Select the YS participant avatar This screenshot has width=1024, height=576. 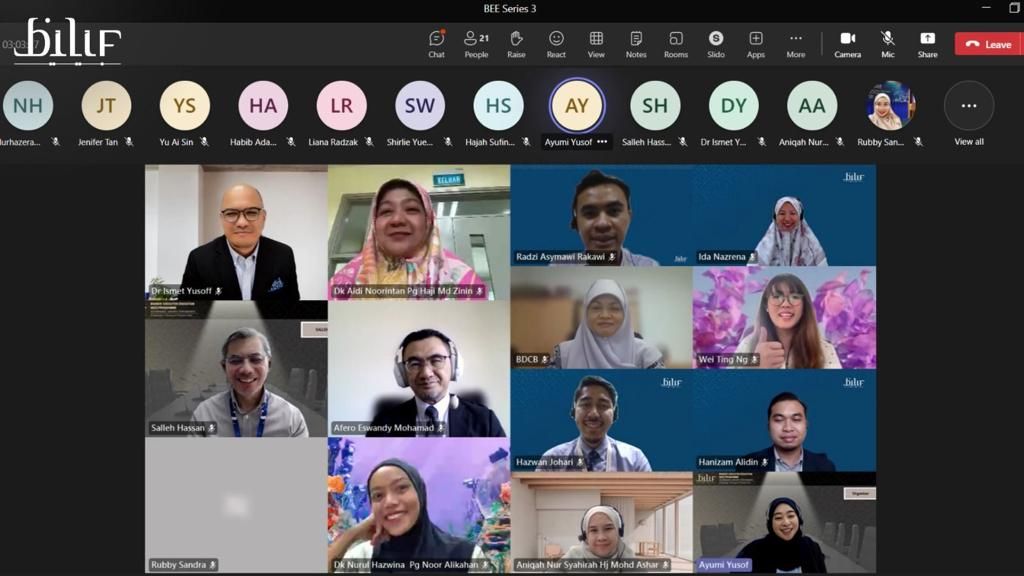[185, 106]
